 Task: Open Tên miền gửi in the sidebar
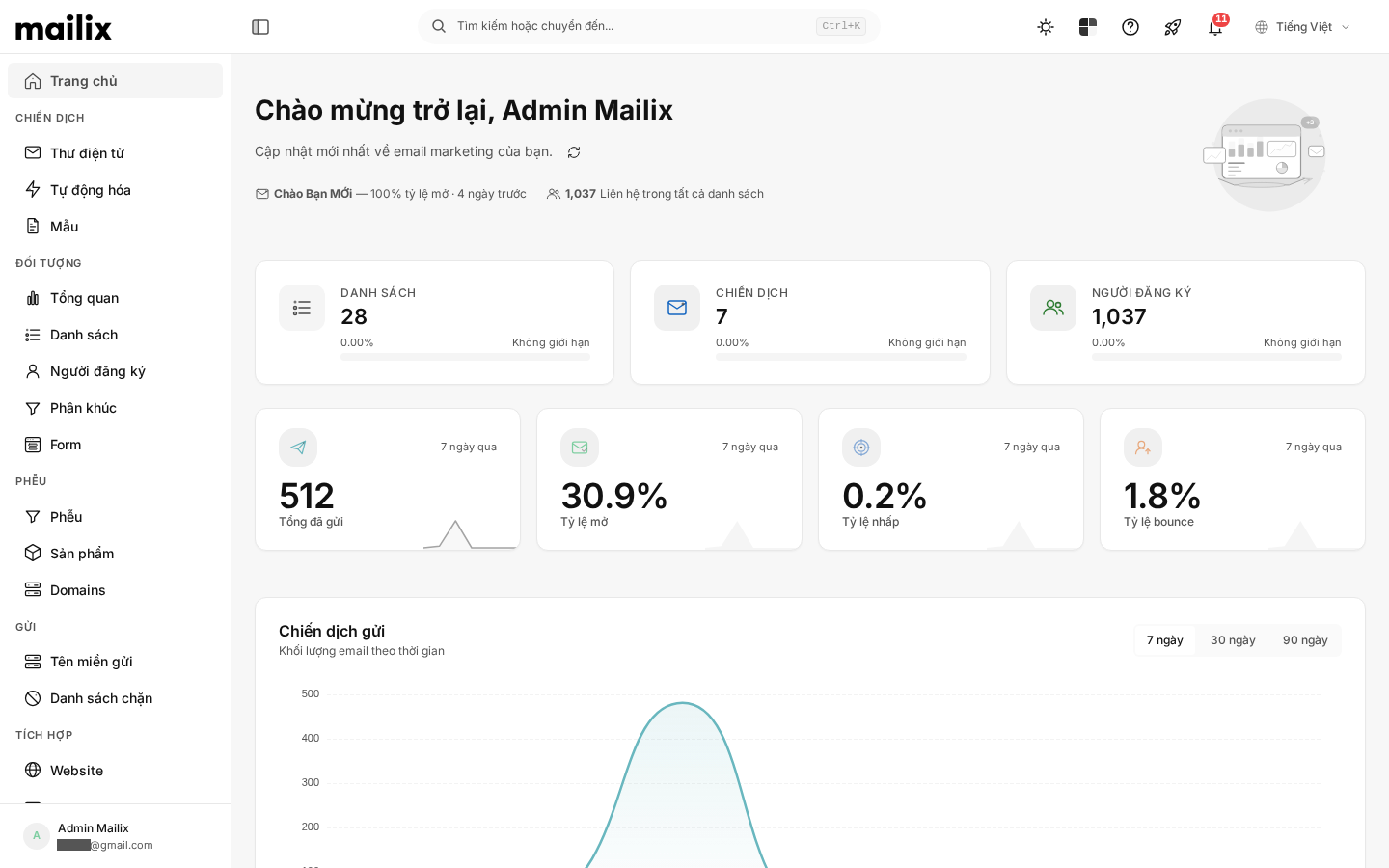click(x=115, y=662)
